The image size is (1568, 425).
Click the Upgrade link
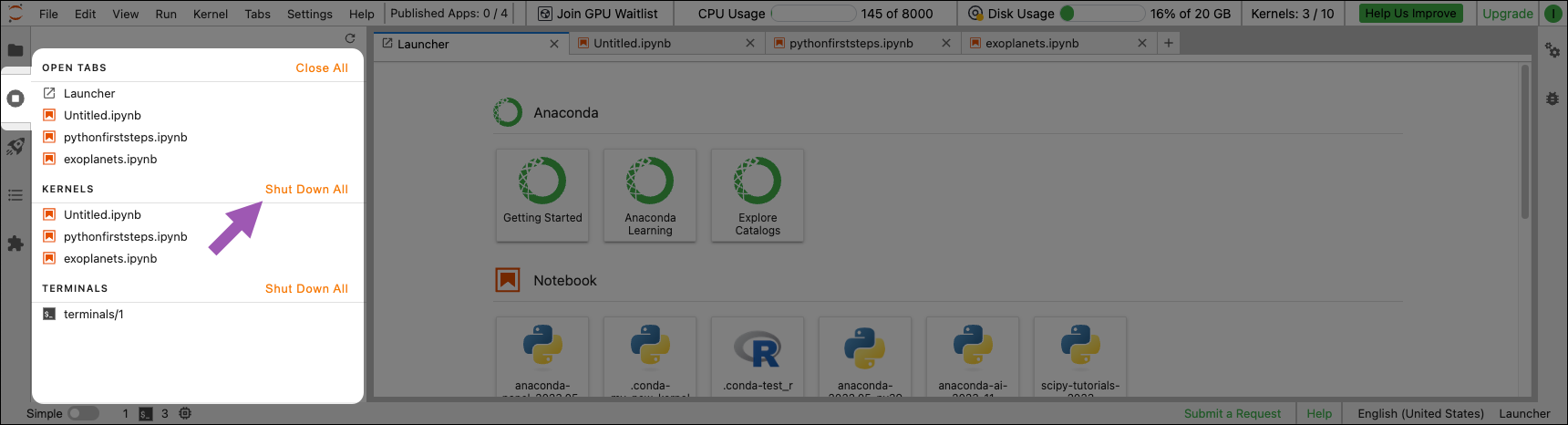1507,14
